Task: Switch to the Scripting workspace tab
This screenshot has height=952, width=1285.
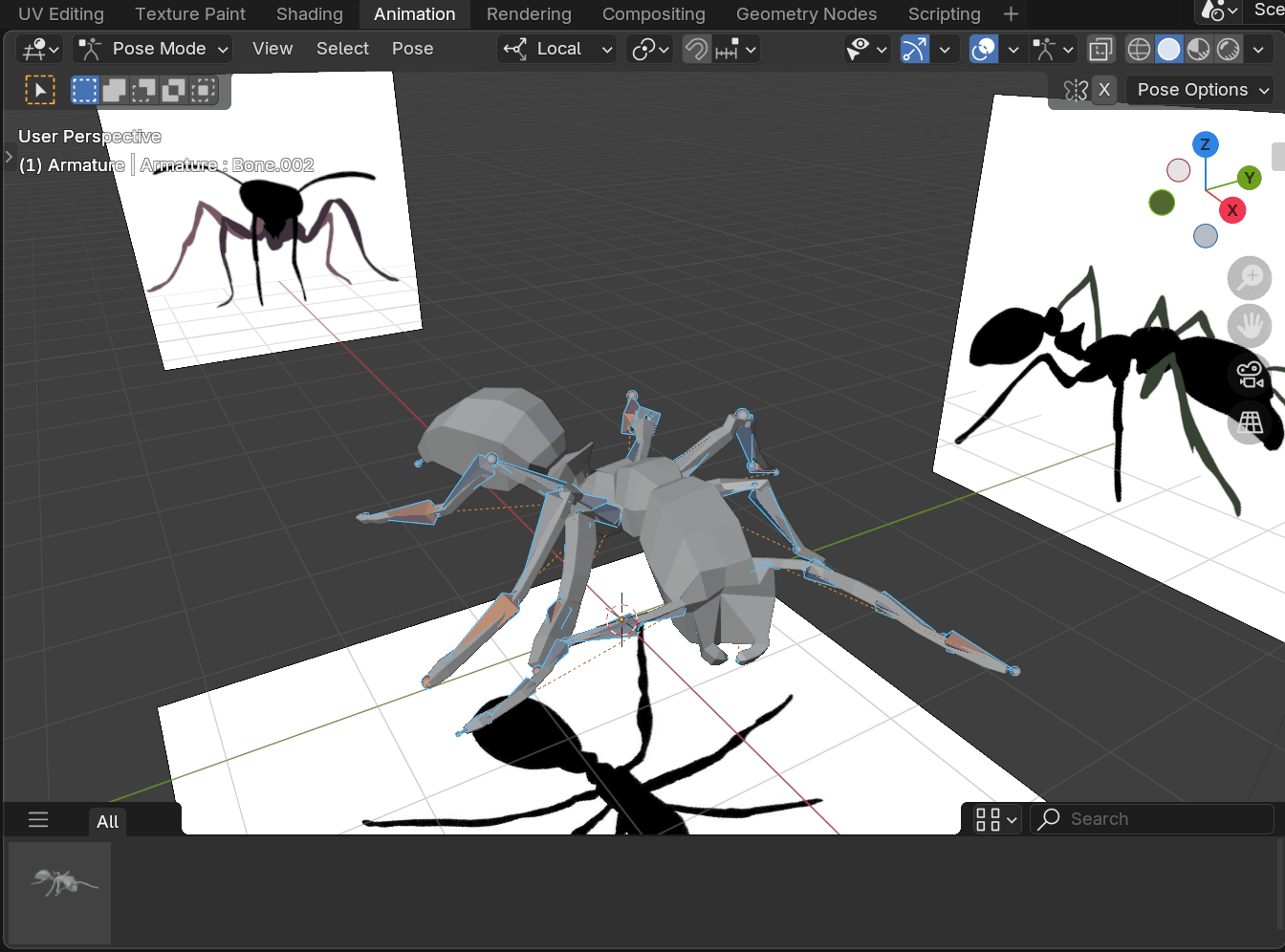Action: coord(944,14)
